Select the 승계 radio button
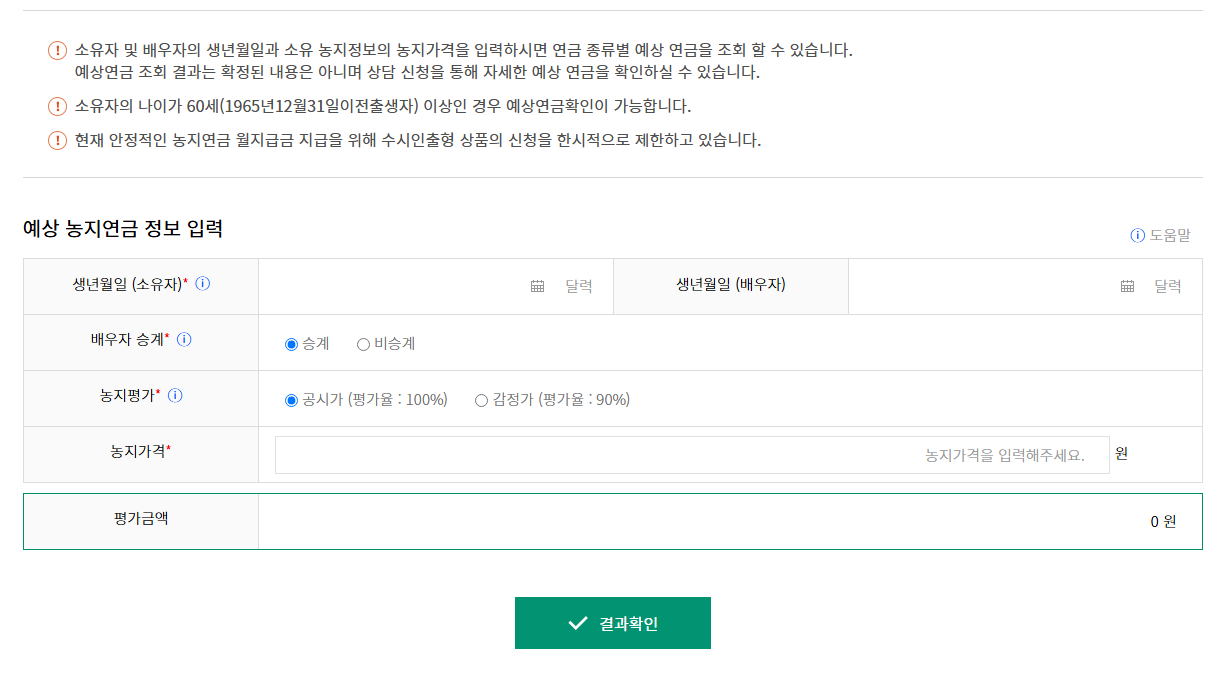 (x=289, y=342)
